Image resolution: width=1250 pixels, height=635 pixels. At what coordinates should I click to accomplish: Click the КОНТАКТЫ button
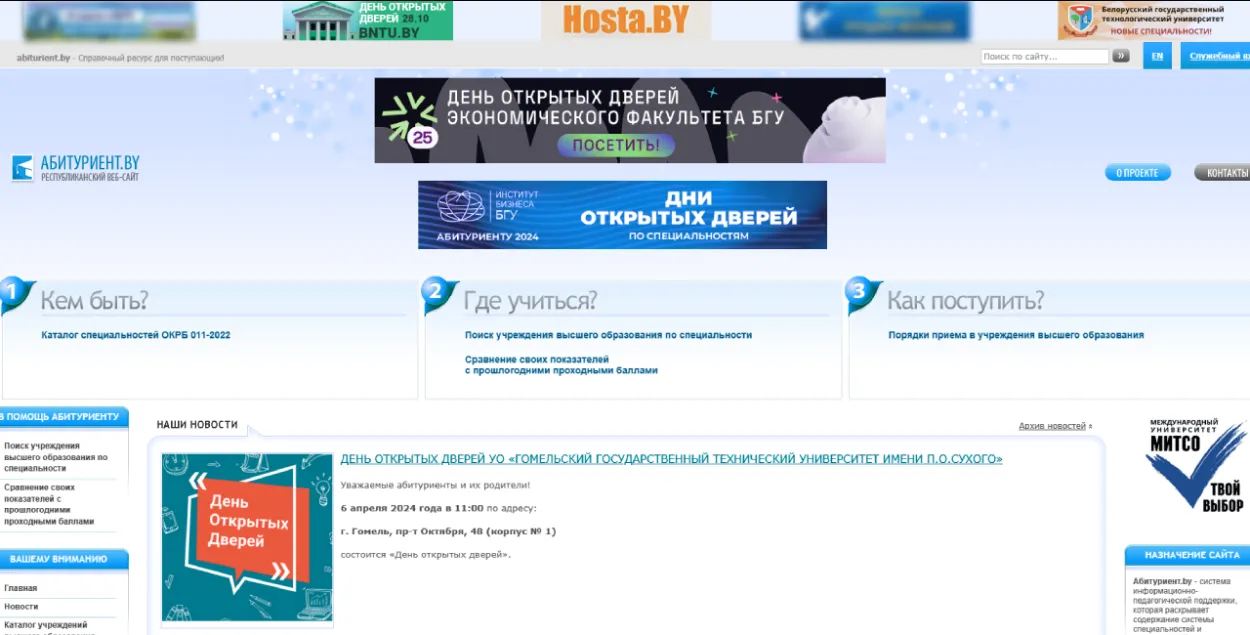coord(1222,173)
